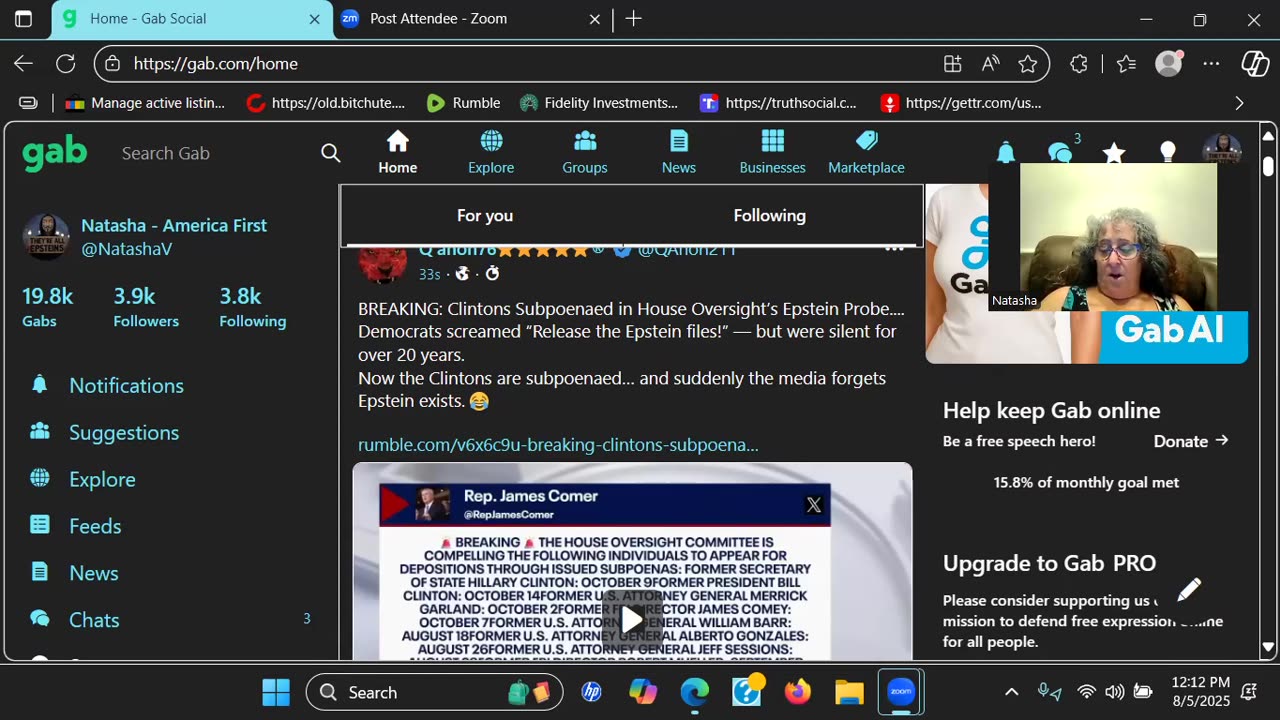
Task: Switch to the For you tab
Action: 485,215
